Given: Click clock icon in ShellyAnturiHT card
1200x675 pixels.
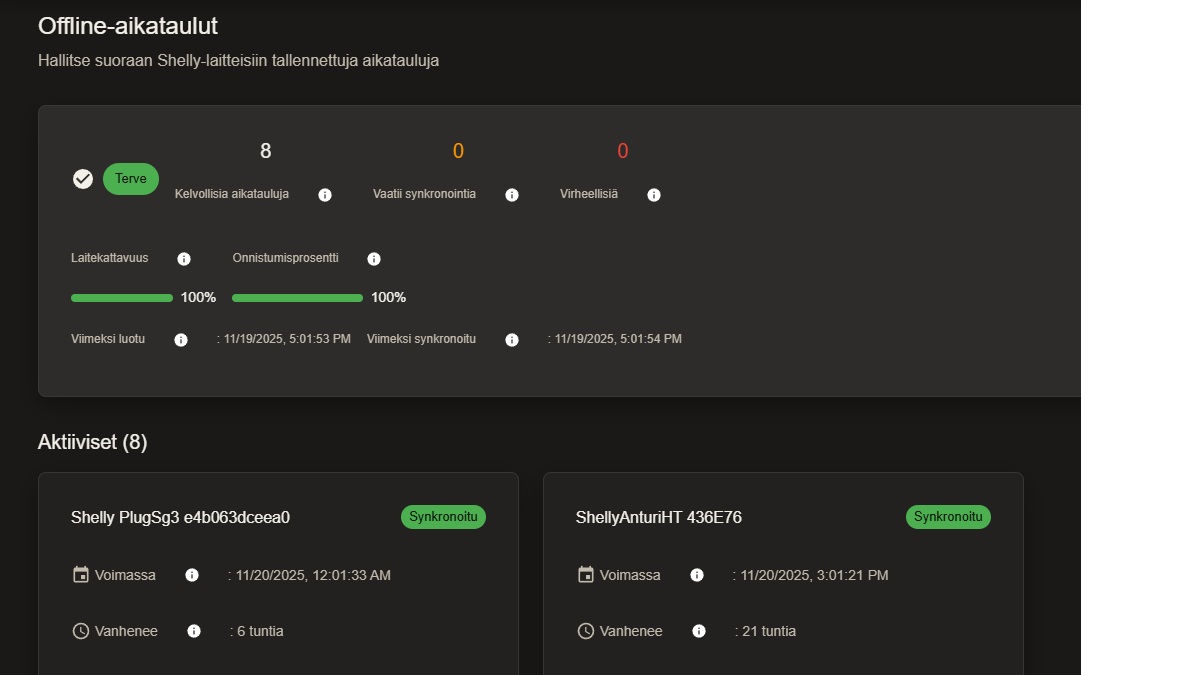Looking at the screenshot, I should point(586,631).
